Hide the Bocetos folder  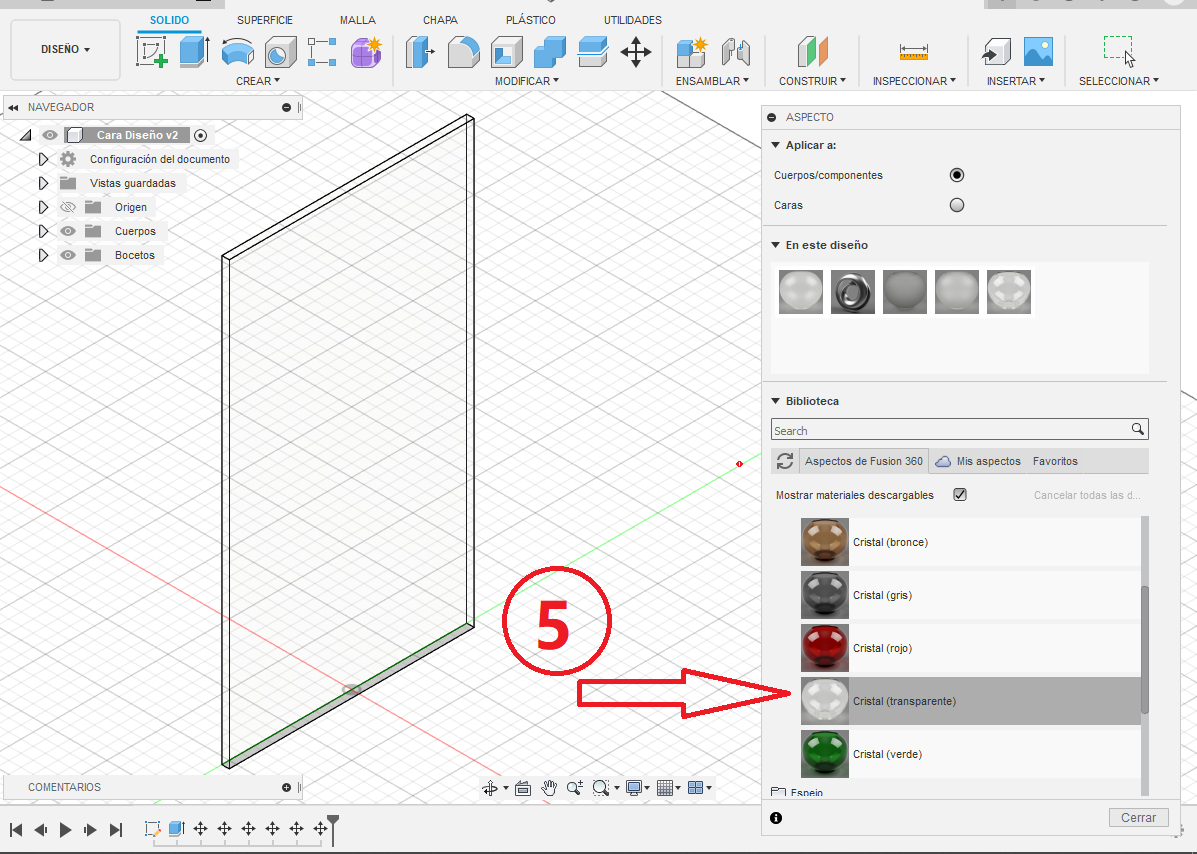point(68,255)
